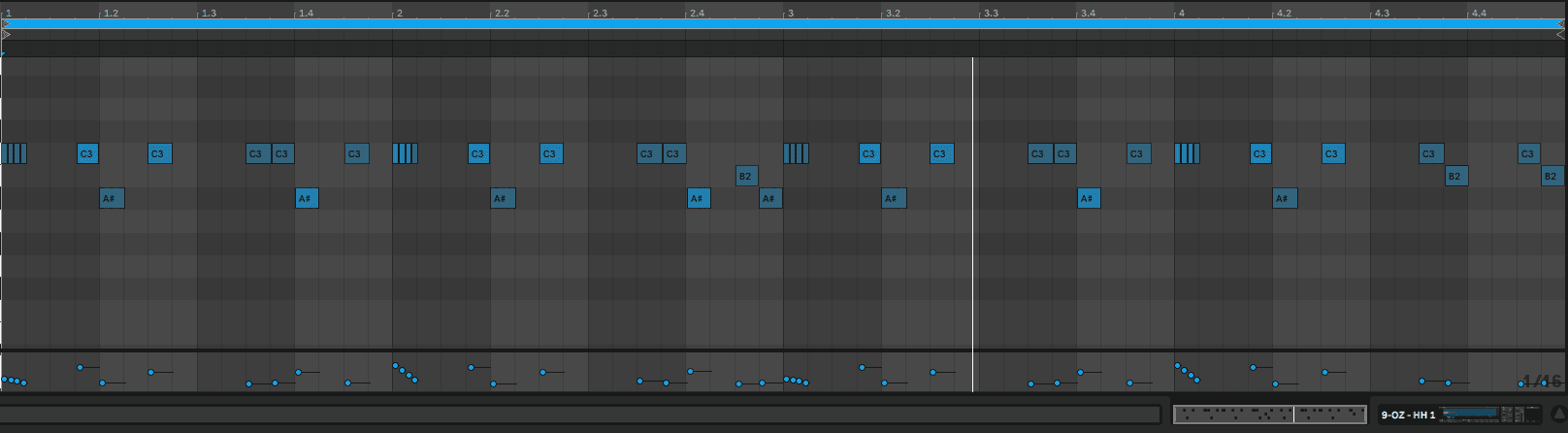Click the clip overview thumbnail at bottom
Screen dimensions: 1568x433
(x=1270, y=415)
